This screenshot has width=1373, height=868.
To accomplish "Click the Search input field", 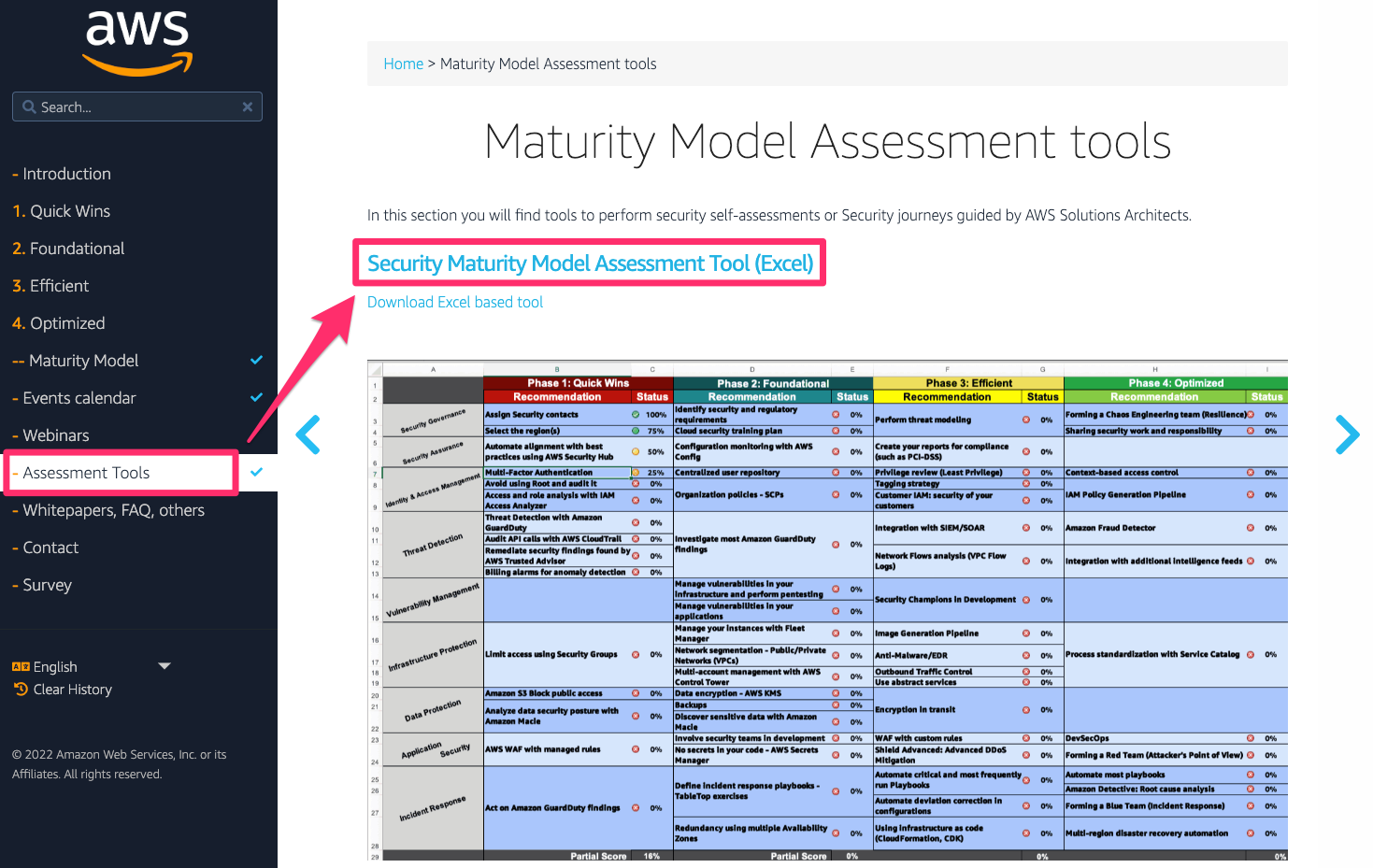I will [x=136, y=107].
